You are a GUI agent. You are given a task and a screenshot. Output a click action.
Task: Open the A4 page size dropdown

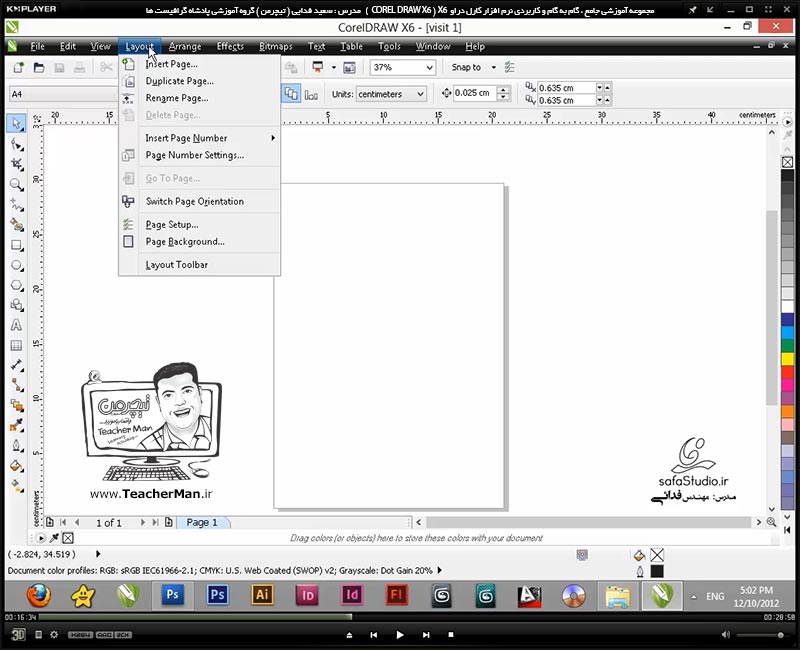pos(64,94)
